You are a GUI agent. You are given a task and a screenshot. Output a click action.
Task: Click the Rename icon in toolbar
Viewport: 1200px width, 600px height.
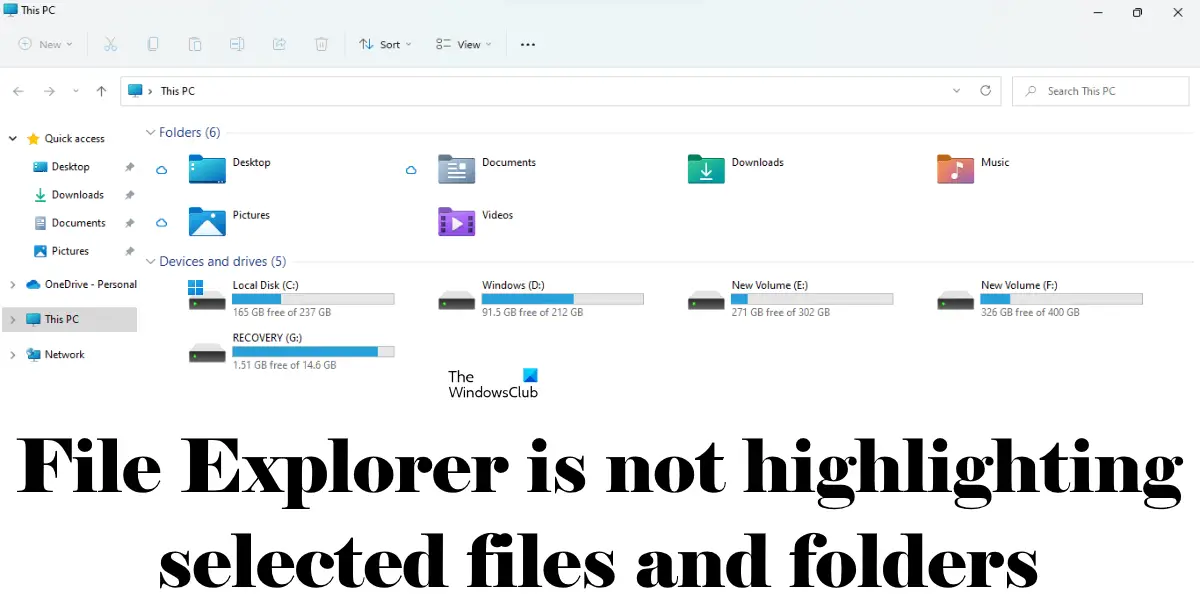point(237,44)
